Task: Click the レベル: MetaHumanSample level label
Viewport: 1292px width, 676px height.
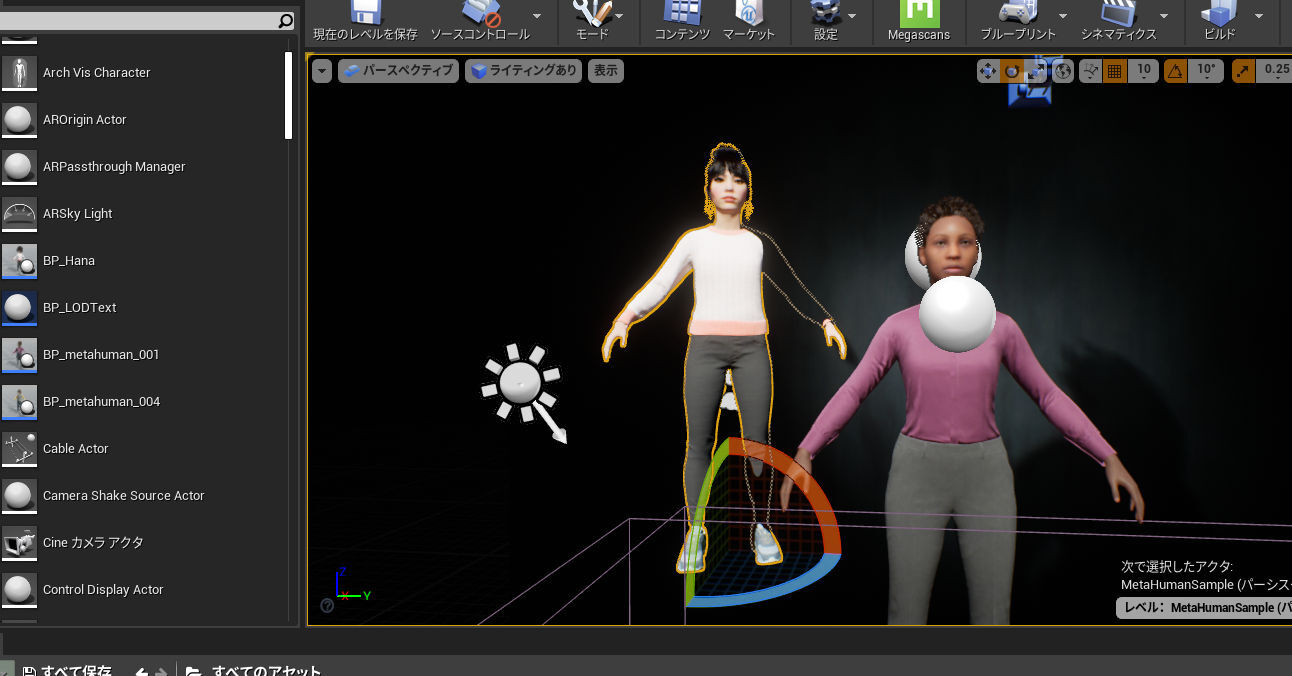Action: click(x=1204, y=608)
